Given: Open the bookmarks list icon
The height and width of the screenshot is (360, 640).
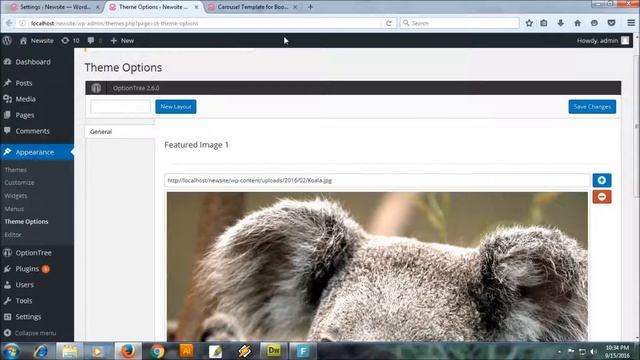Looking at the screenshot, I should pos(544,23).
